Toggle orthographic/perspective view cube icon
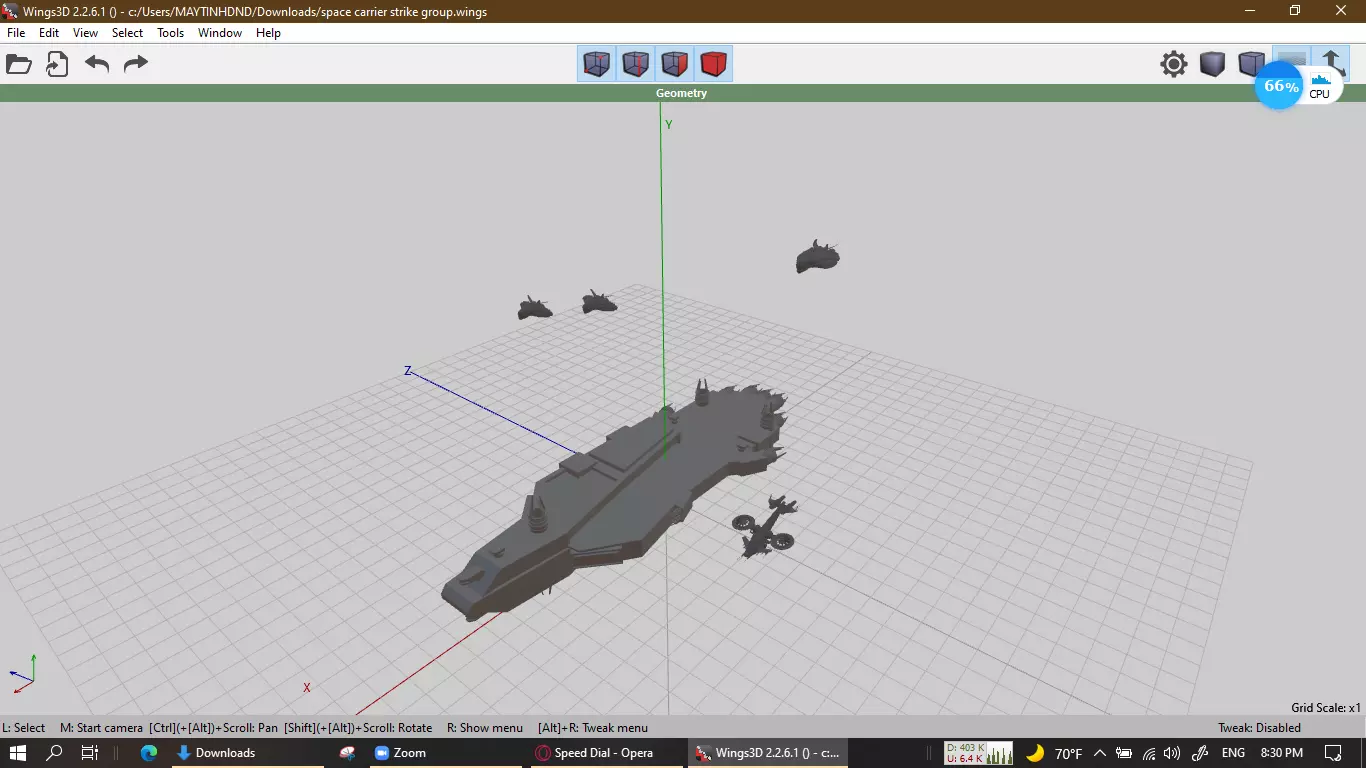This screenshot has width=1366, height=768. [1251, 64]
